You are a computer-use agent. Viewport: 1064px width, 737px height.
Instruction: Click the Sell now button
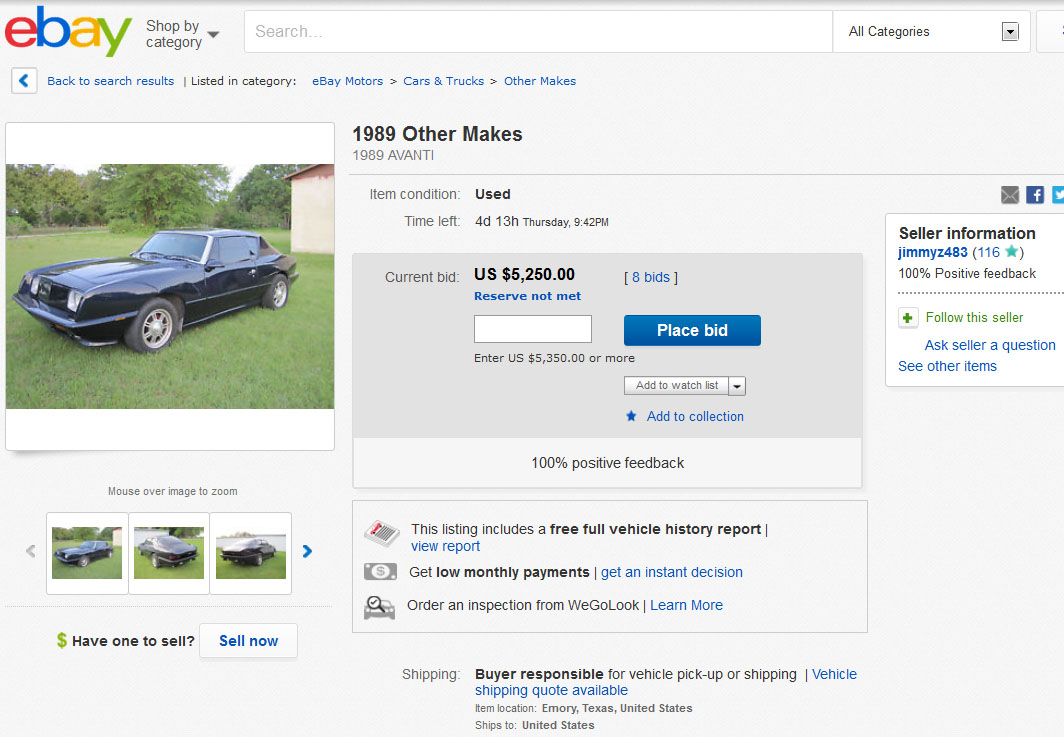[248, 641]
